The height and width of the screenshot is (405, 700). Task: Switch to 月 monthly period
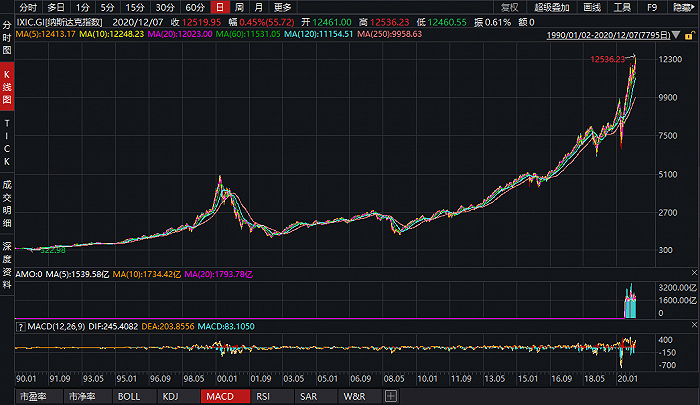click(258, 7)
